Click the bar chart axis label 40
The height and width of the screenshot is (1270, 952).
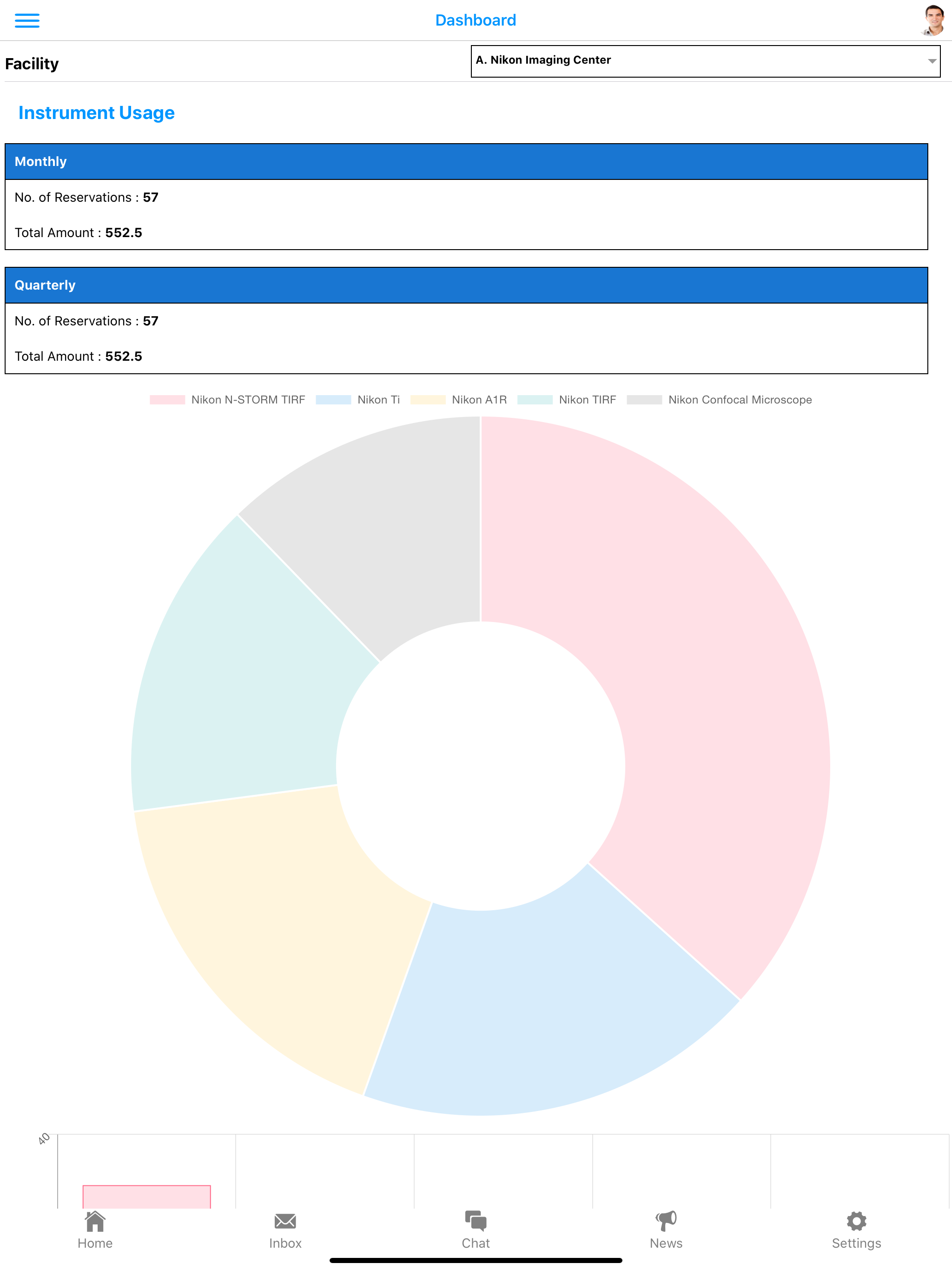(44, 1139)
